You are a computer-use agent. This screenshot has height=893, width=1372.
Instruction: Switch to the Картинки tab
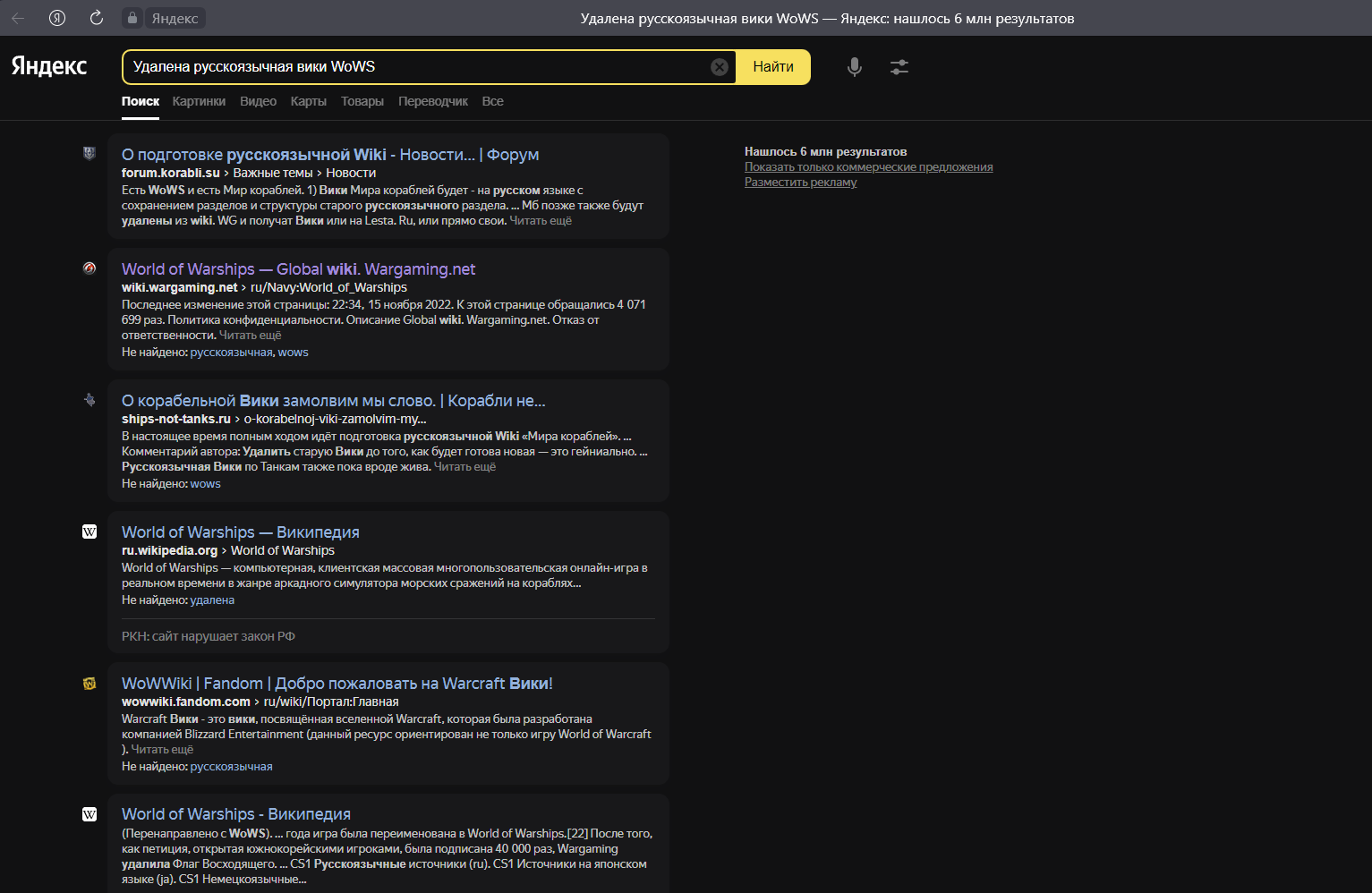(199, 101)
